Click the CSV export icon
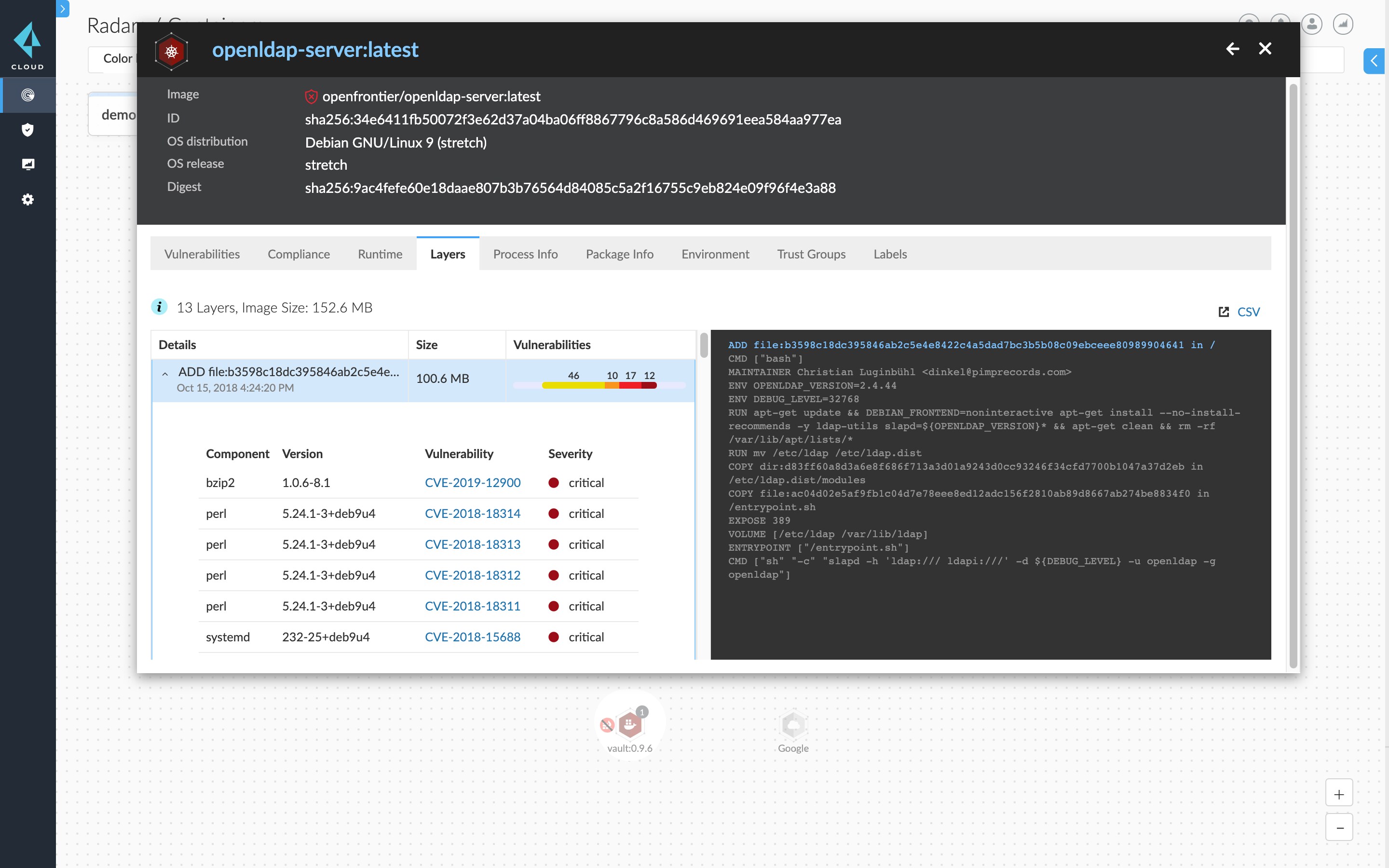Image resolution: width=1389 pixels, height=868 pixels. [x=1223, y=312]
